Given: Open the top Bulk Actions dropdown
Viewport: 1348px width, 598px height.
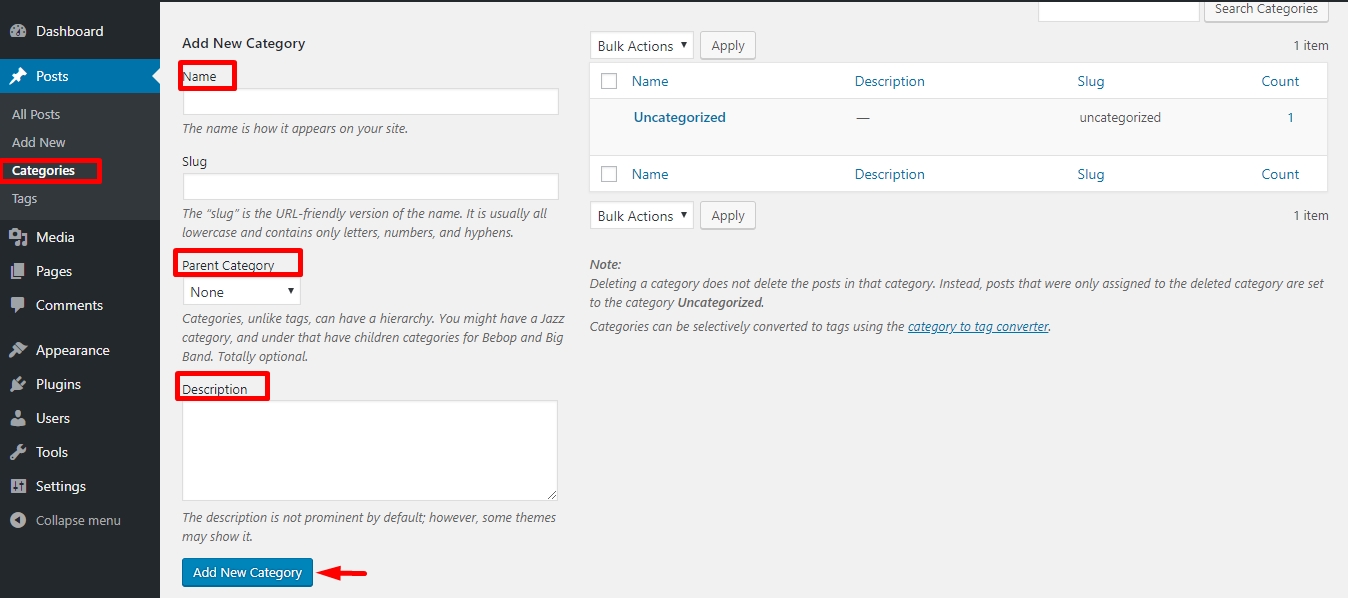Looking at the screenshot, I should (x=641, y=46).
